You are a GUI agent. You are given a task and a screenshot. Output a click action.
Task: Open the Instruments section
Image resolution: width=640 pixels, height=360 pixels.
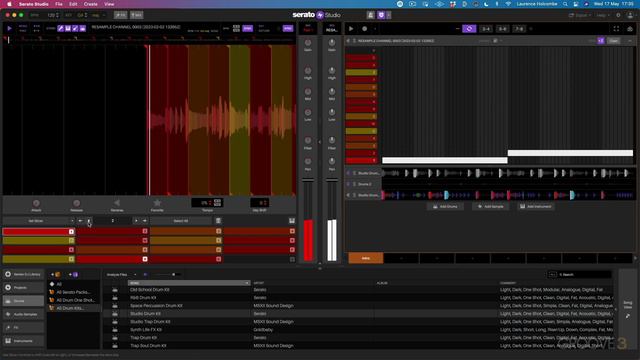[23, 341]
